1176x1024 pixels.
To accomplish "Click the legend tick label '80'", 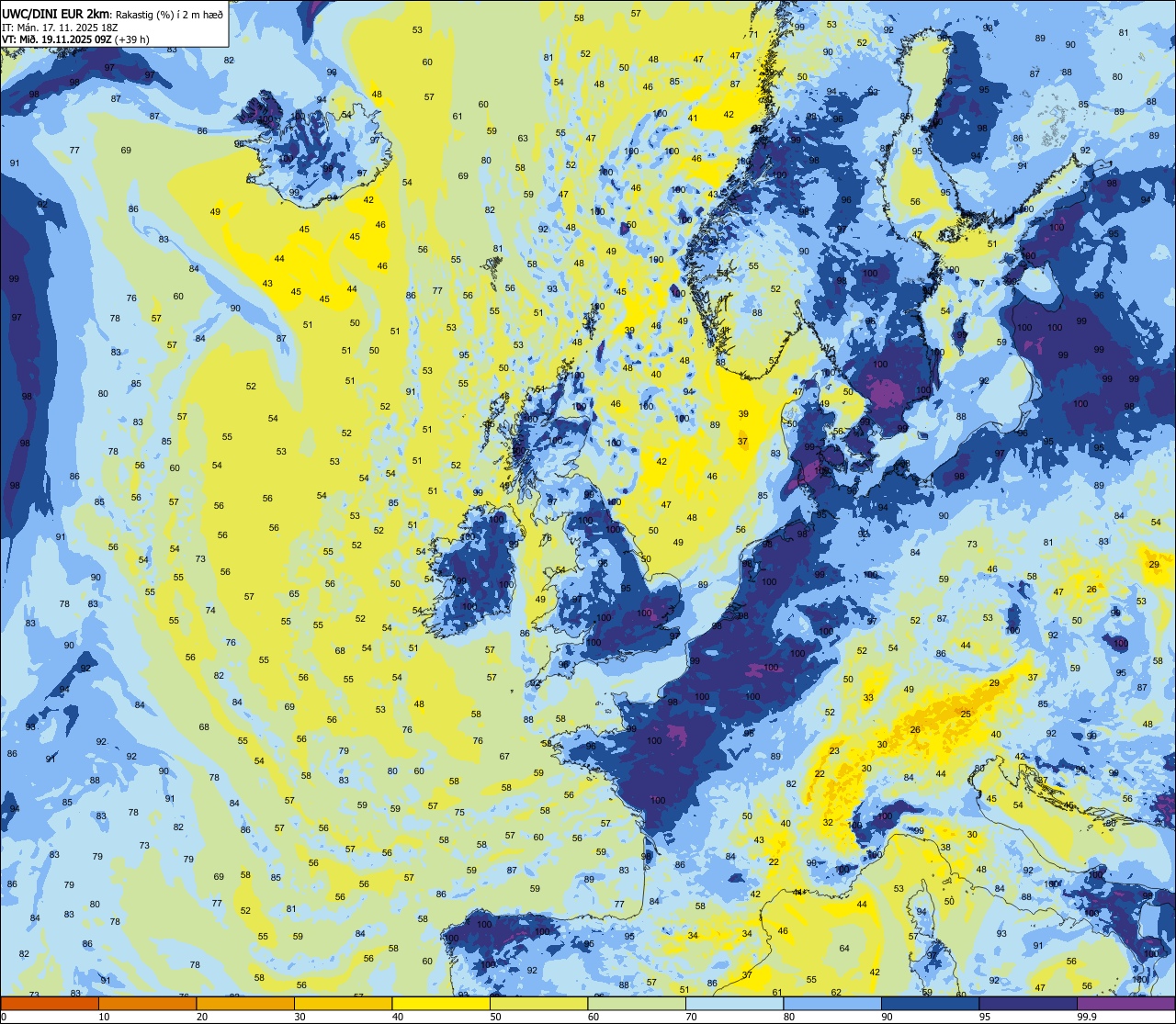I will [789, 1017].
